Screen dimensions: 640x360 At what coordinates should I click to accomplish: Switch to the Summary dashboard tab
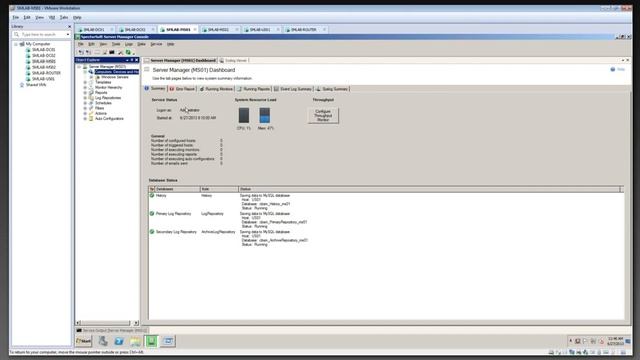pyautogui.click(x=155, y=89)
